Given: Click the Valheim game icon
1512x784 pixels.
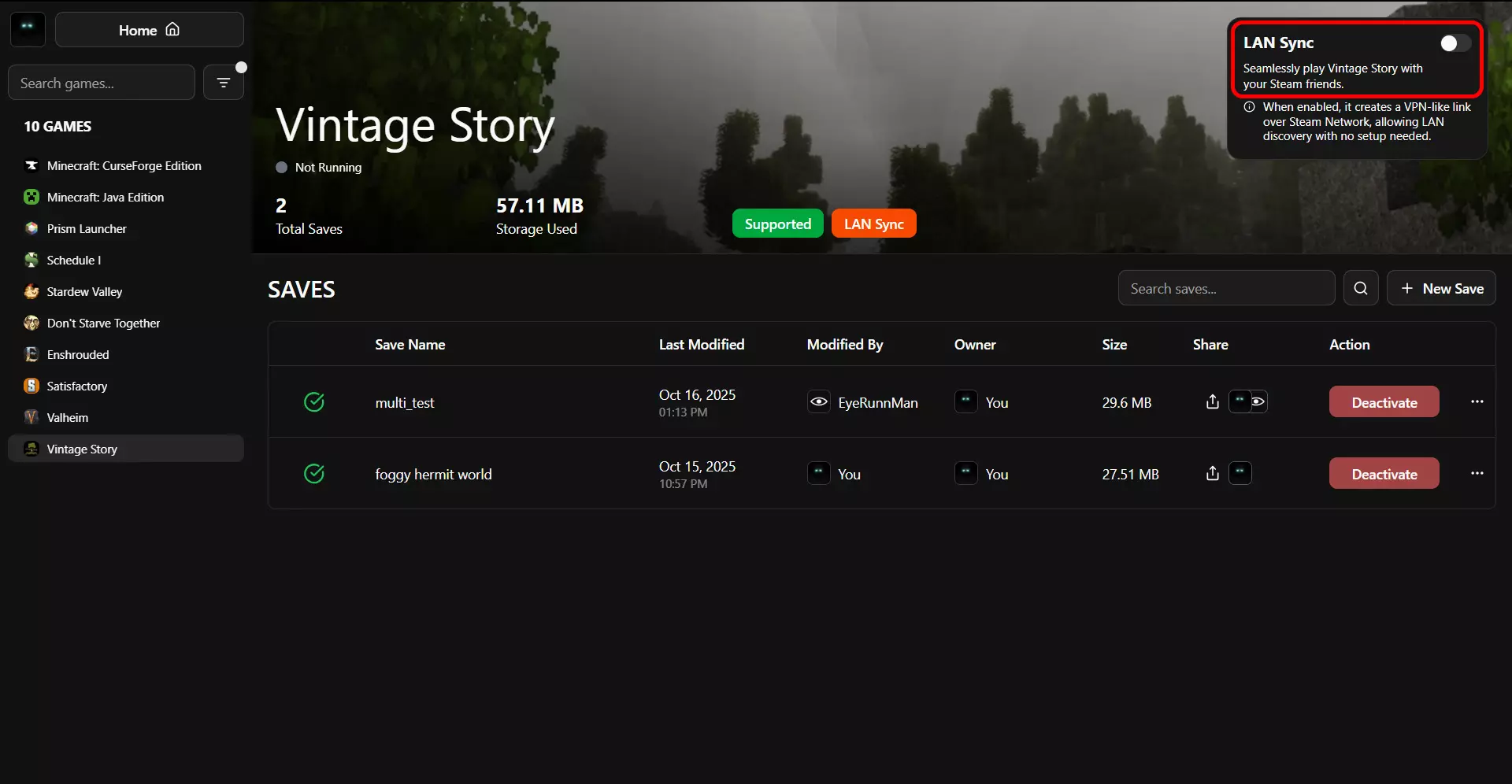Looking at the screenshot, I should tap(31, 417).
